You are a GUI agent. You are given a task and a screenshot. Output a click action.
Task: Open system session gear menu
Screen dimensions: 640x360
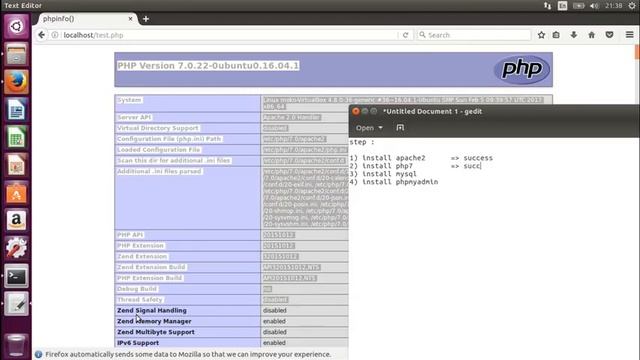pyautogui.click(x=632, y=6)
